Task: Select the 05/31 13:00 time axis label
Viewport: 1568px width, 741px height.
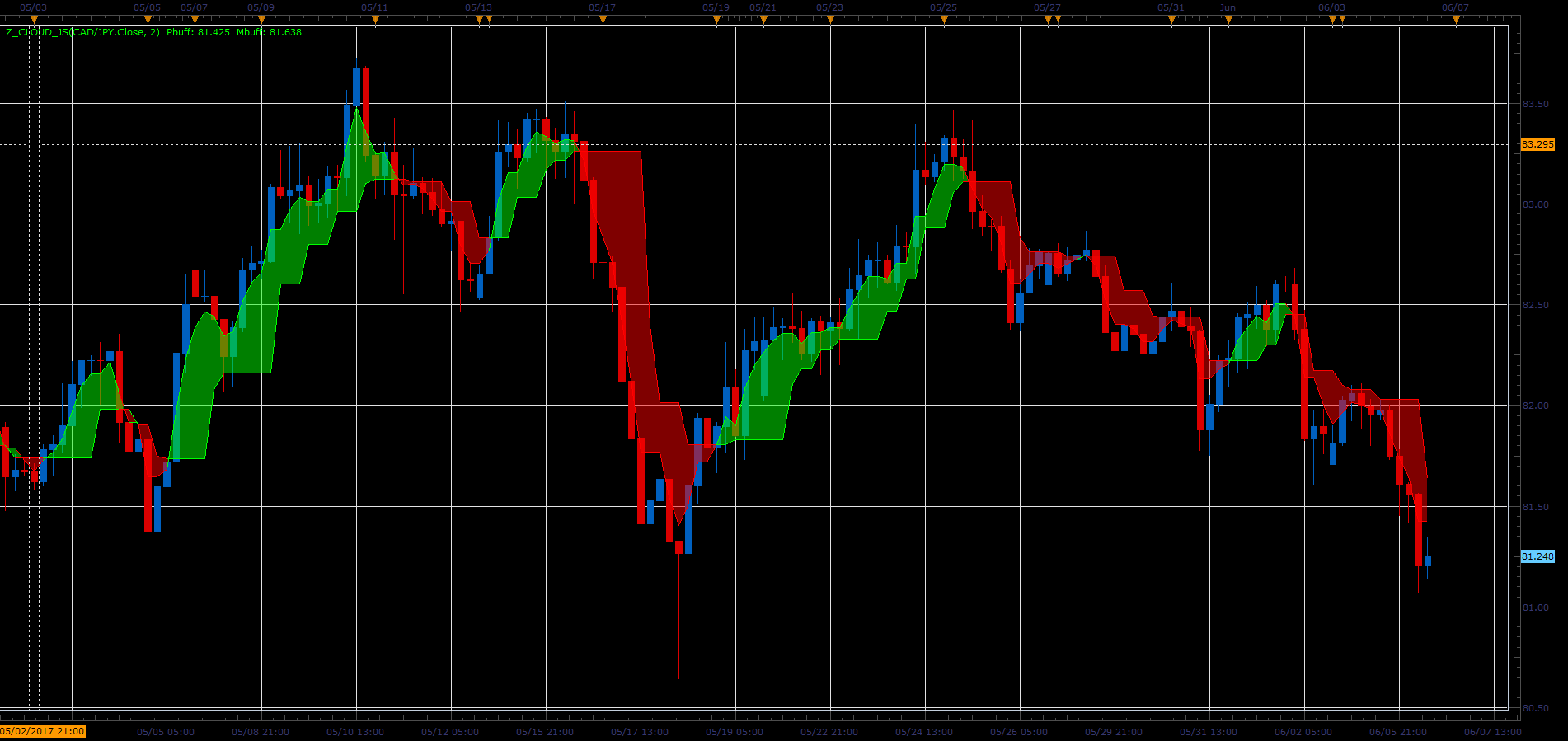Action: tap(1209, 732)
